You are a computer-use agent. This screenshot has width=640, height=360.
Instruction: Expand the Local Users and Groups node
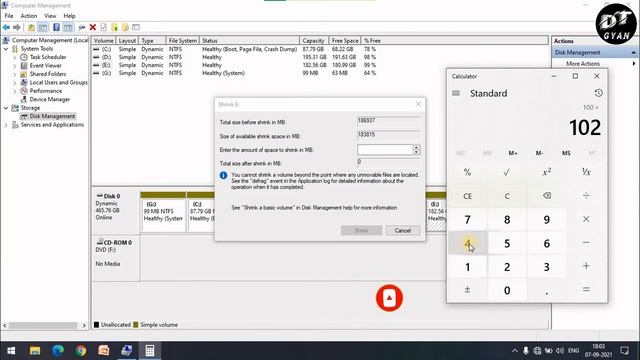(x=15, y=83)
